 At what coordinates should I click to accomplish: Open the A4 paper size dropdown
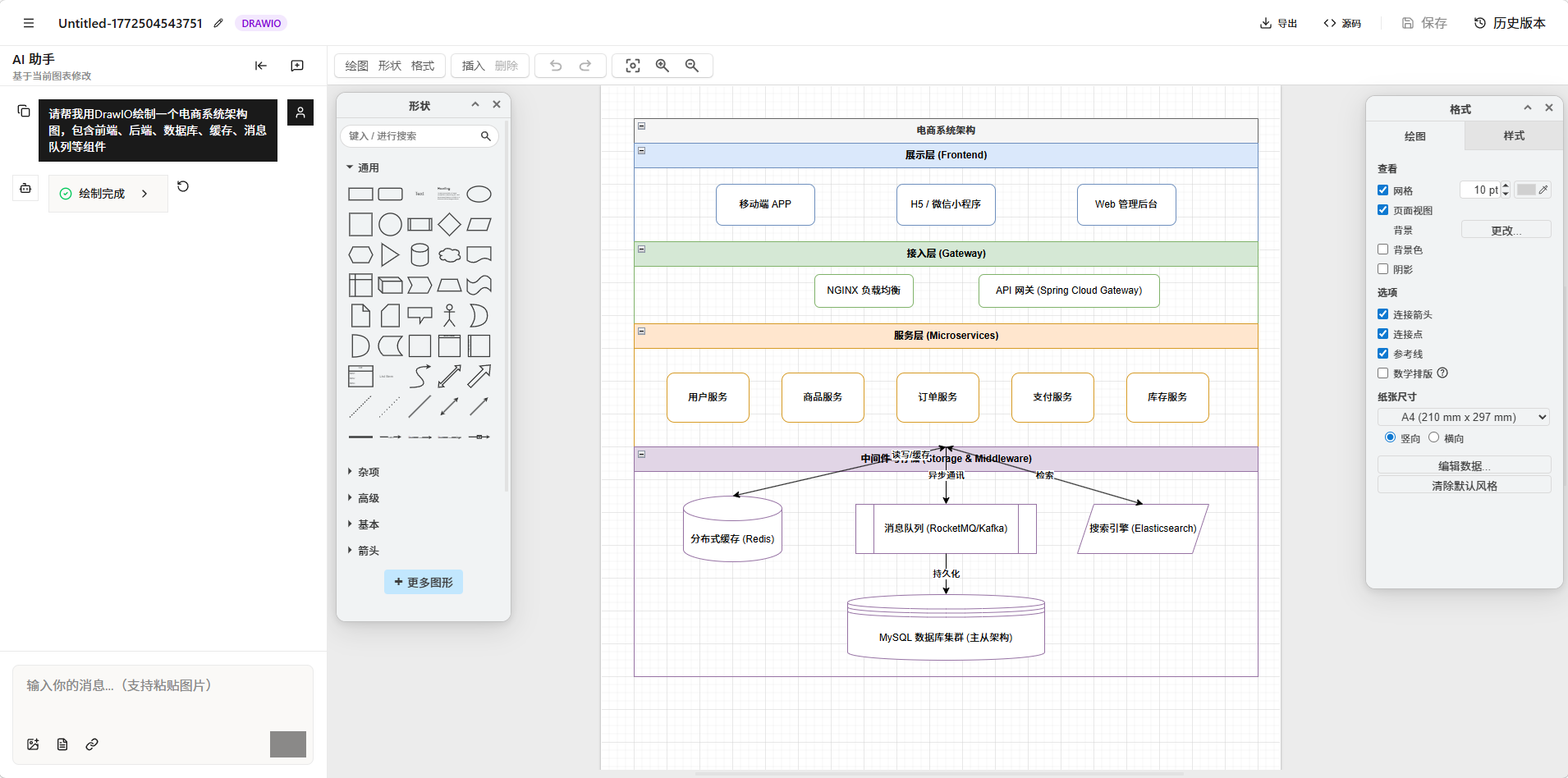pyautogui.click(x=1464, y=417)
